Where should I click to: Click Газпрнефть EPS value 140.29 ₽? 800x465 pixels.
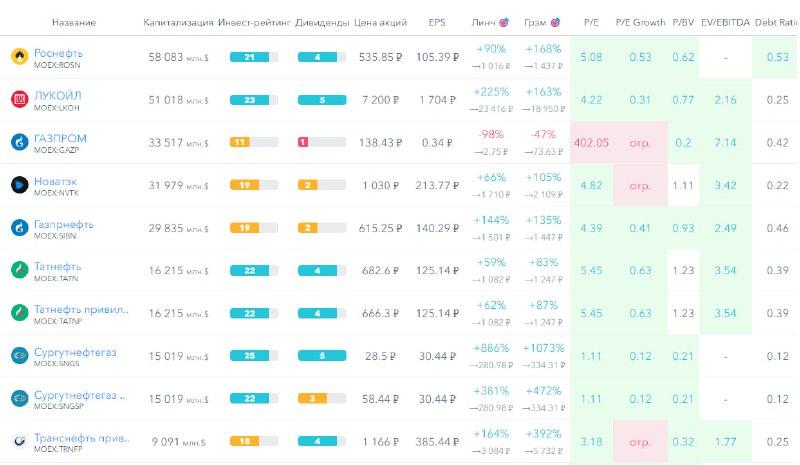(x=437, y=228)
